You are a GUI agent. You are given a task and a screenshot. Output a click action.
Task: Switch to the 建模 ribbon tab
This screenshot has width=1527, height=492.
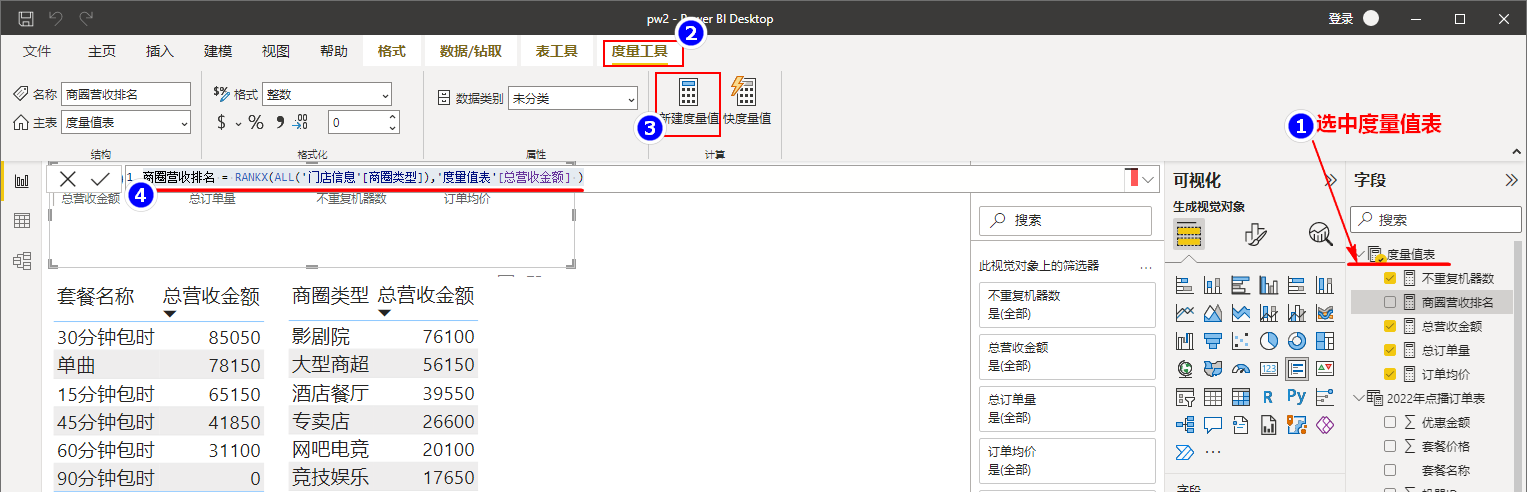pyautogui.click(x=218, y=51)
